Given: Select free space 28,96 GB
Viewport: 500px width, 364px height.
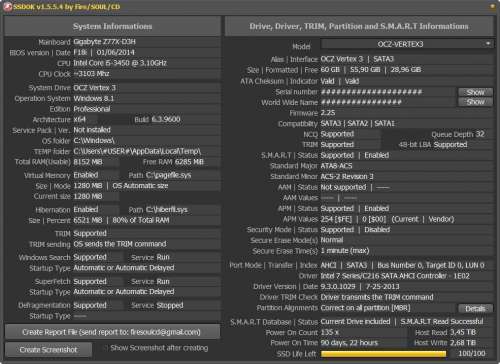Looking at the screenshot, I should 406,70.
